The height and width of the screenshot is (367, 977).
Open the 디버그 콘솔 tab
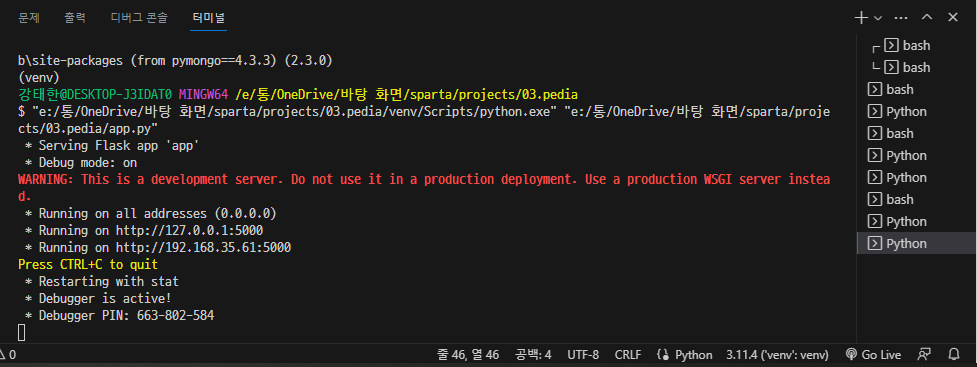(139, 18)
